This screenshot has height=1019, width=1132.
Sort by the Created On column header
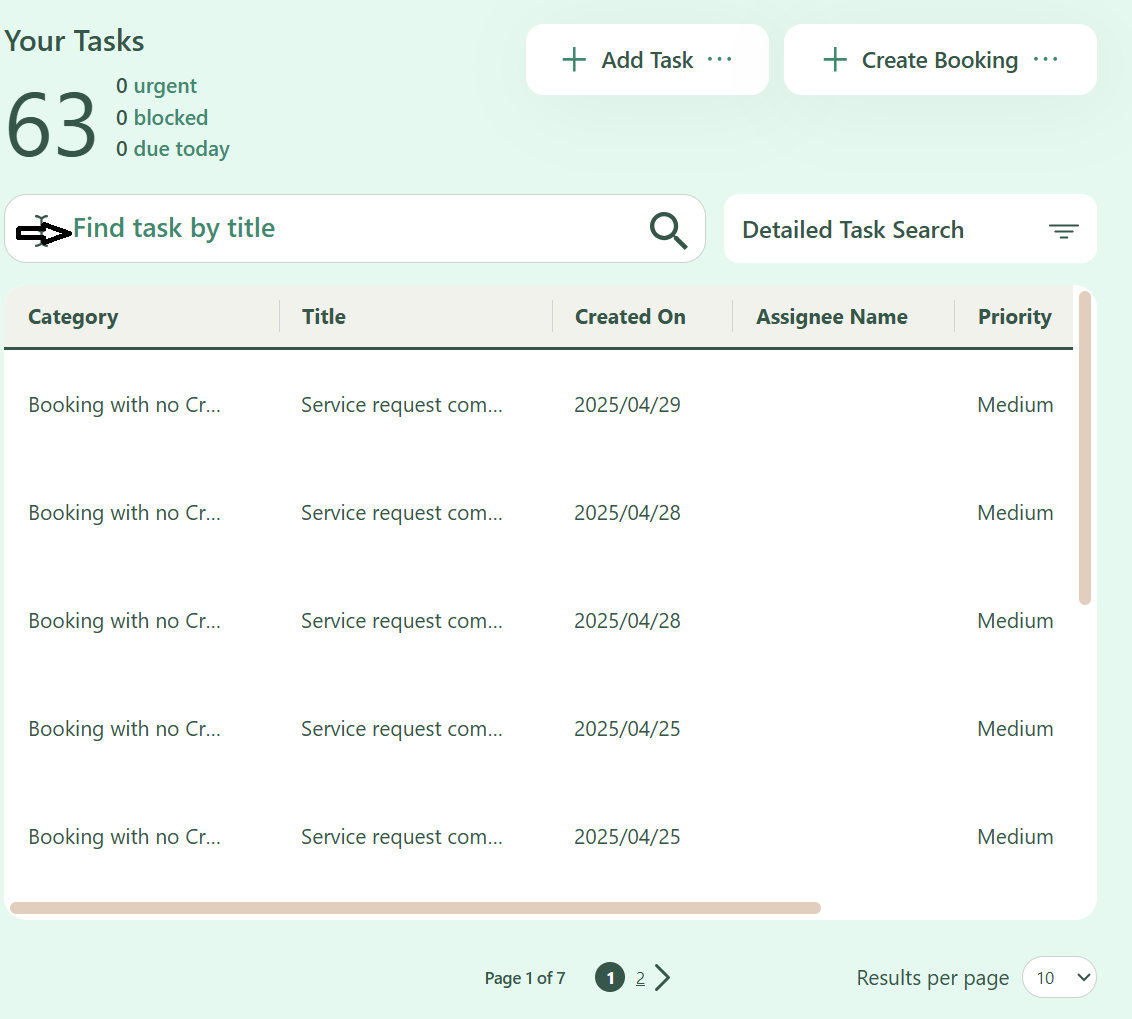630,317
